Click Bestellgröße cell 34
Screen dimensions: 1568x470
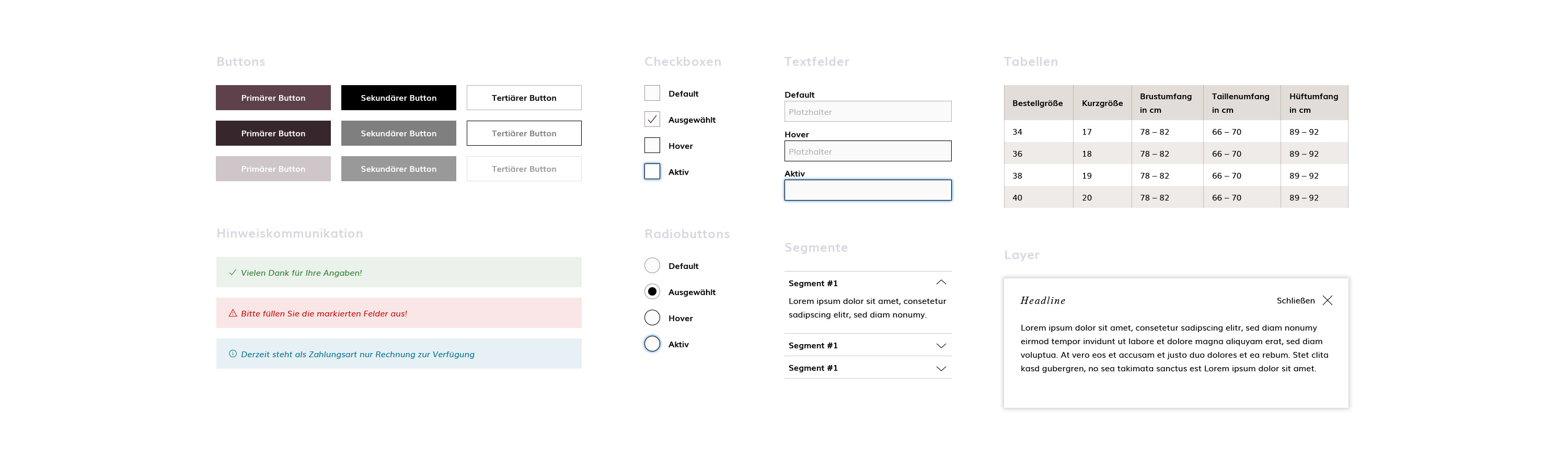1039,131
